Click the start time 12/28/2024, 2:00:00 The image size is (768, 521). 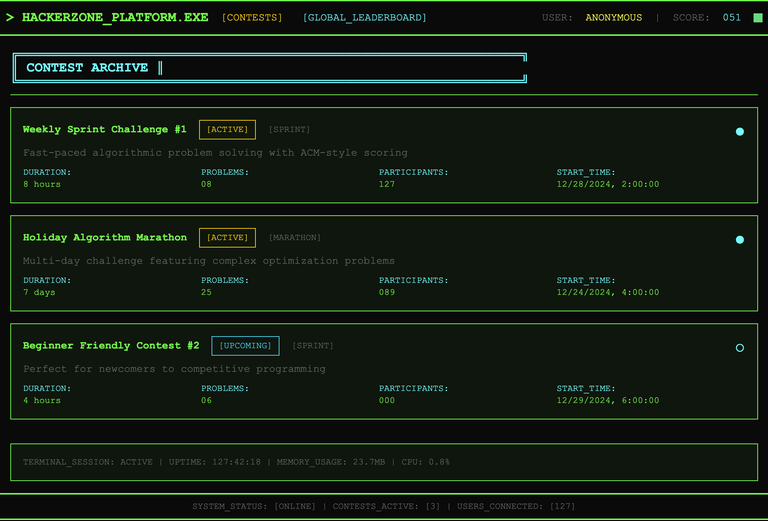pos(608,185)
